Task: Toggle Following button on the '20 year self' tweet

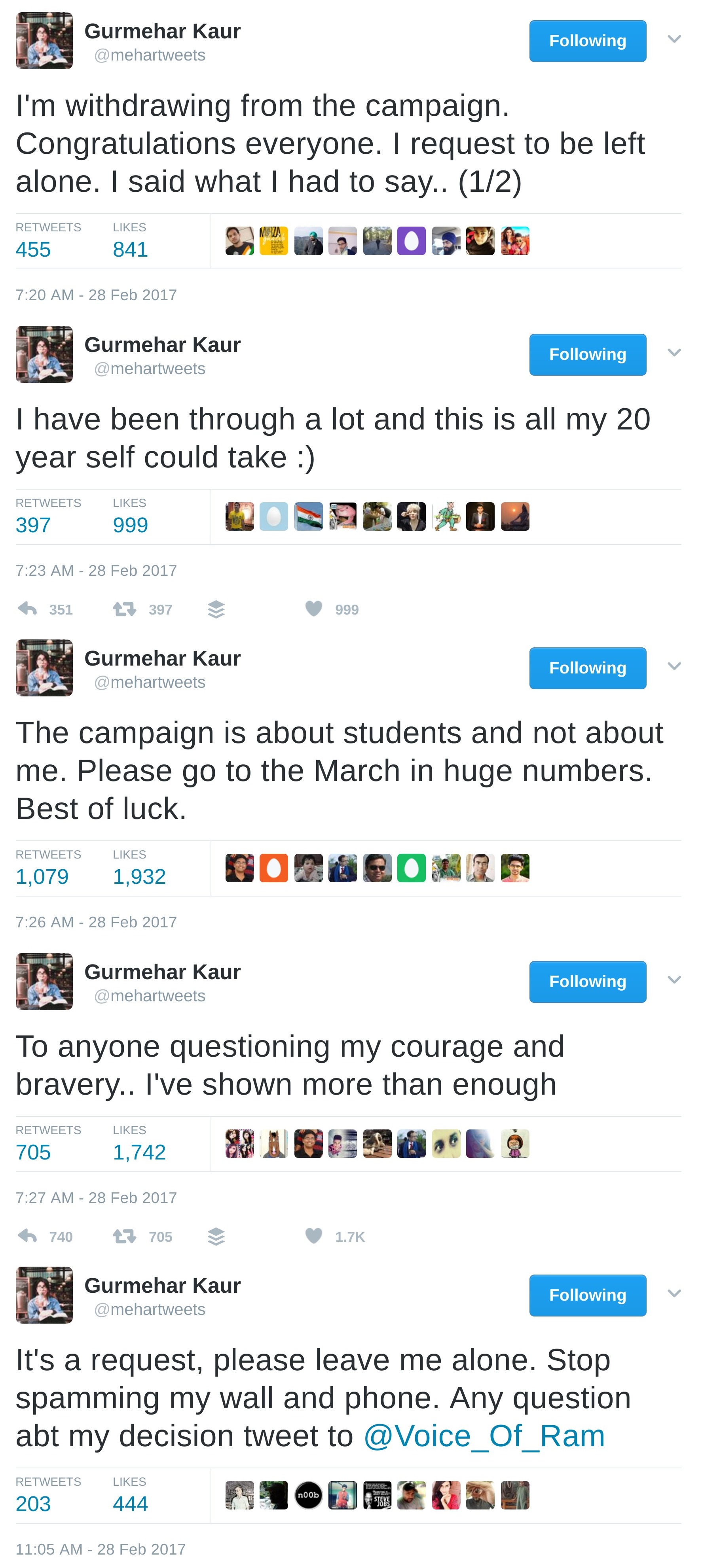Action: click(588, 354)
